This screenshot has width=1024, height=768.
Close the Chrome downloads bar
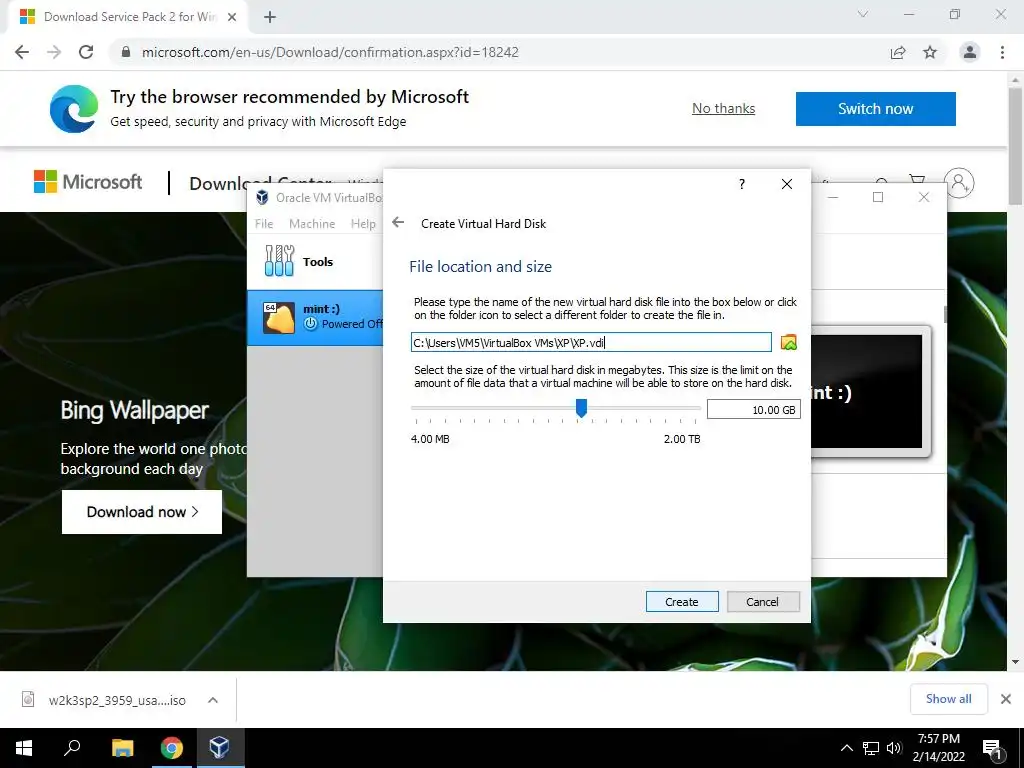coord(1006,699)
